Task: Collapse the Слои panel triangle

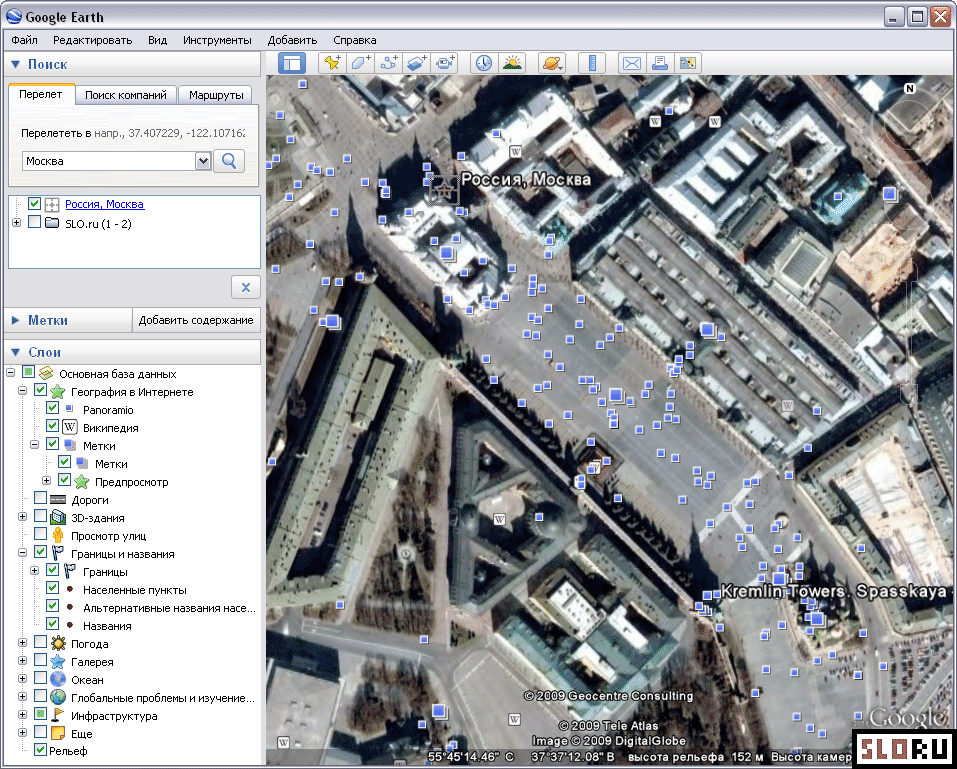Action: 16,352
